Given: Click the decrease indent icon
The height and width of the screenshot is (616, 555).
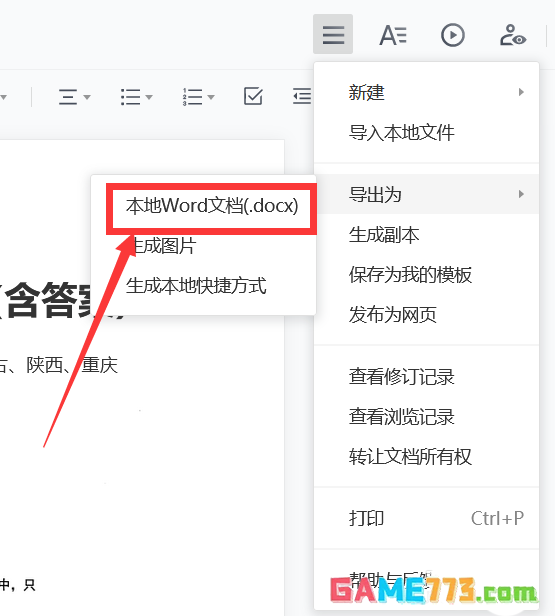Looking at the screenshot, I should coord(302,96).
